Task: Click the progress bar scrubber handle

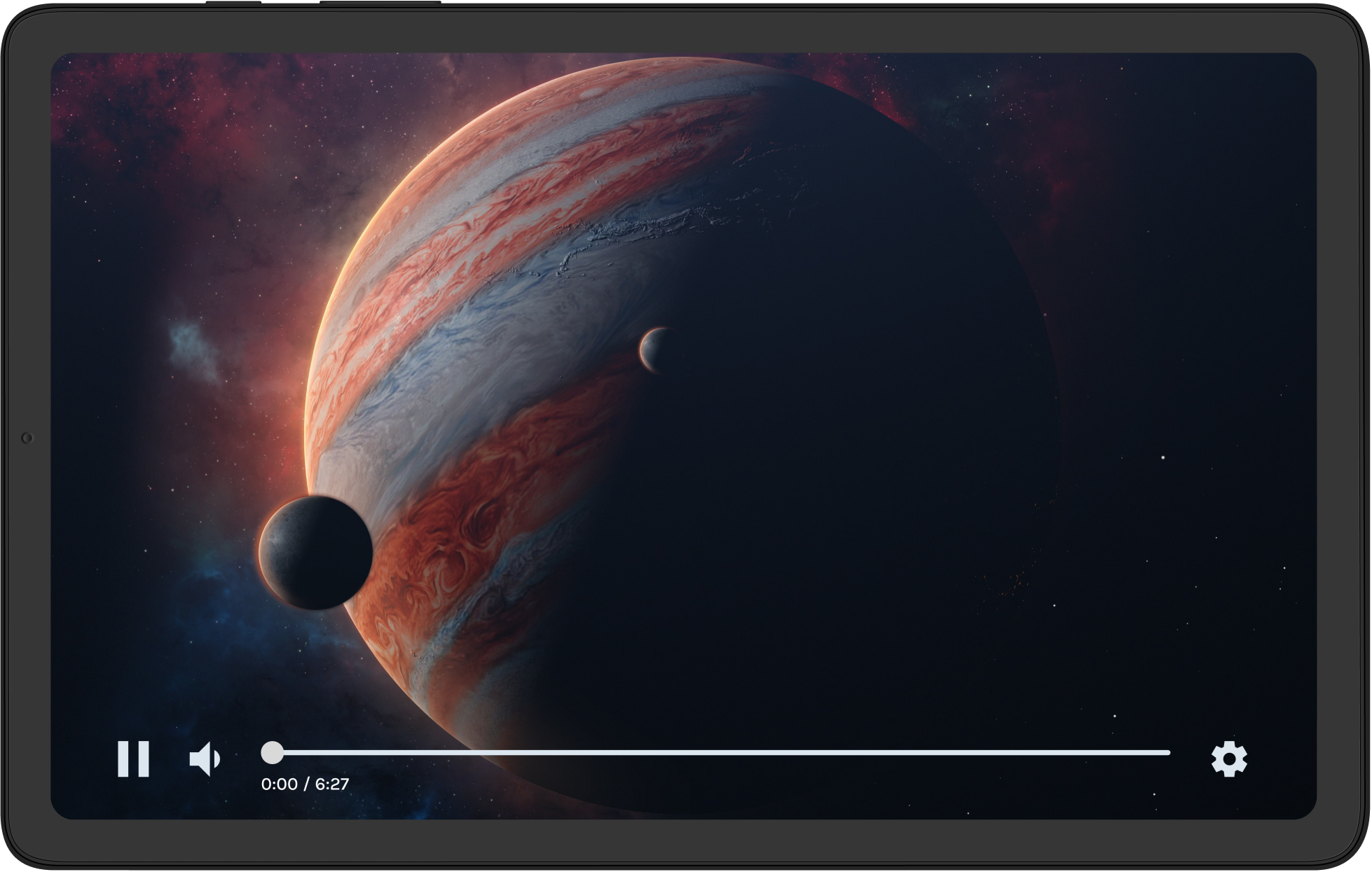Action: tap(272, 753)
